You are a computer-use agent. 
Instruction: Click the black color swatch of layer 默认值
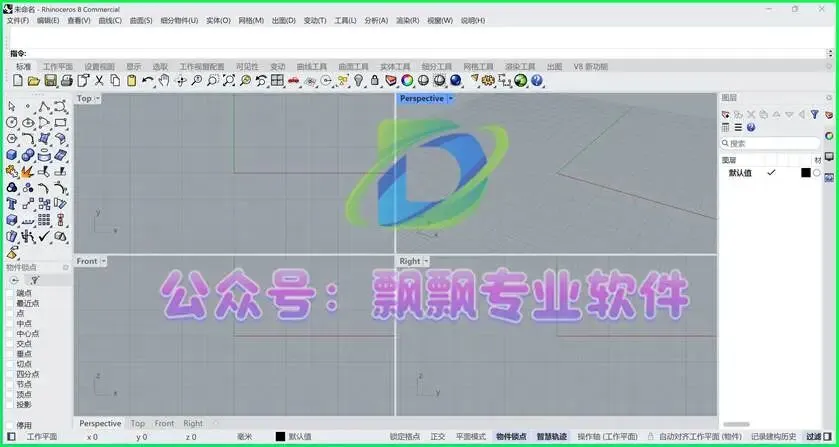[806, 173]
